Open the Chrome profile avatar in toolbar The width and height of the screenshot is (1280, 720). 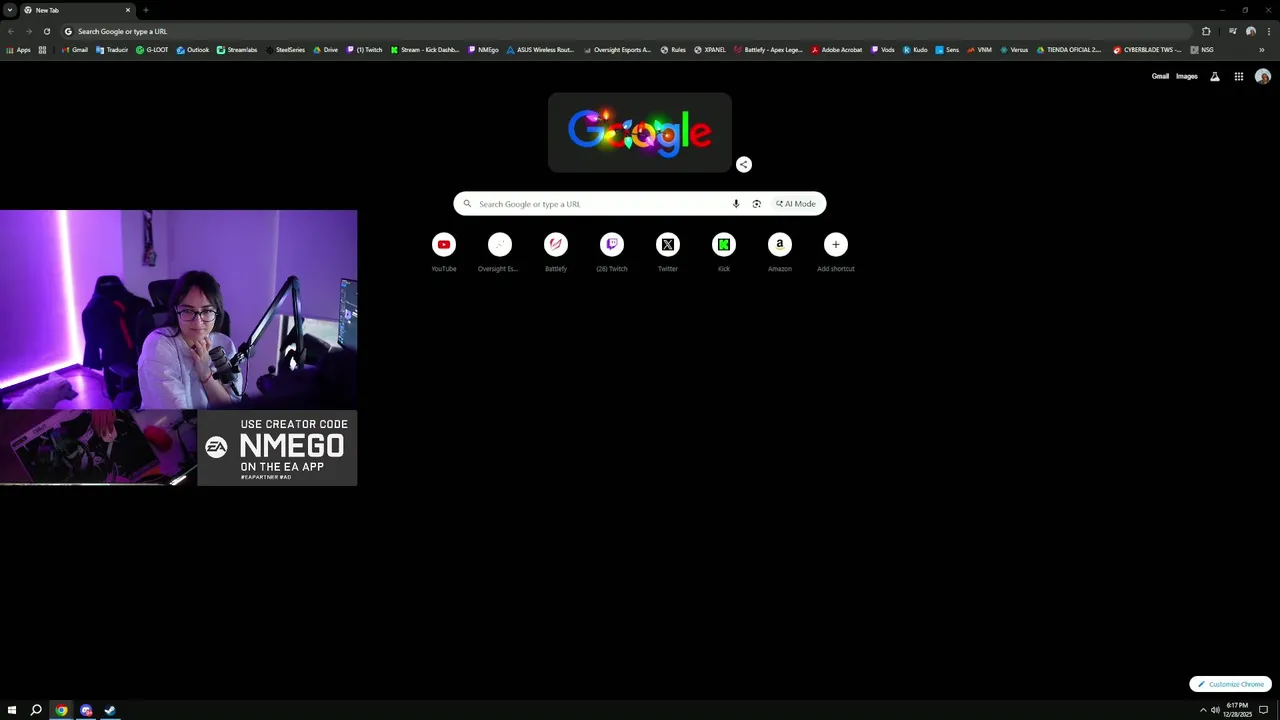[1251, 31]
